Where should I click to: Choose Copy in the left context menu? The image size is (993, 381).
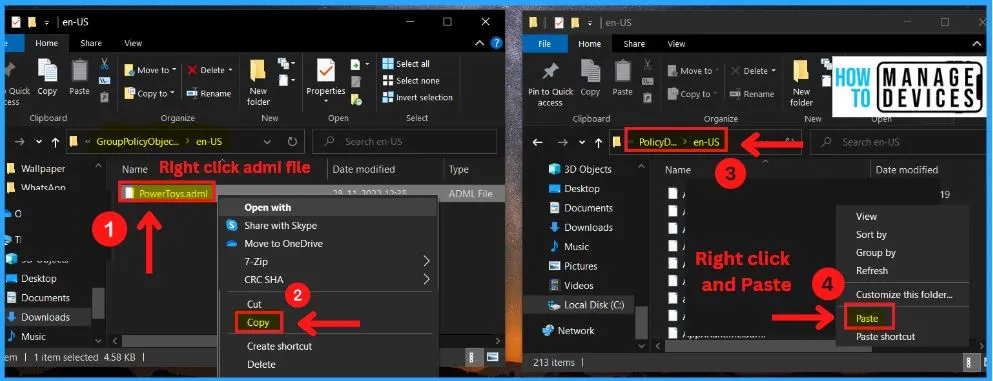coord(258,322)
